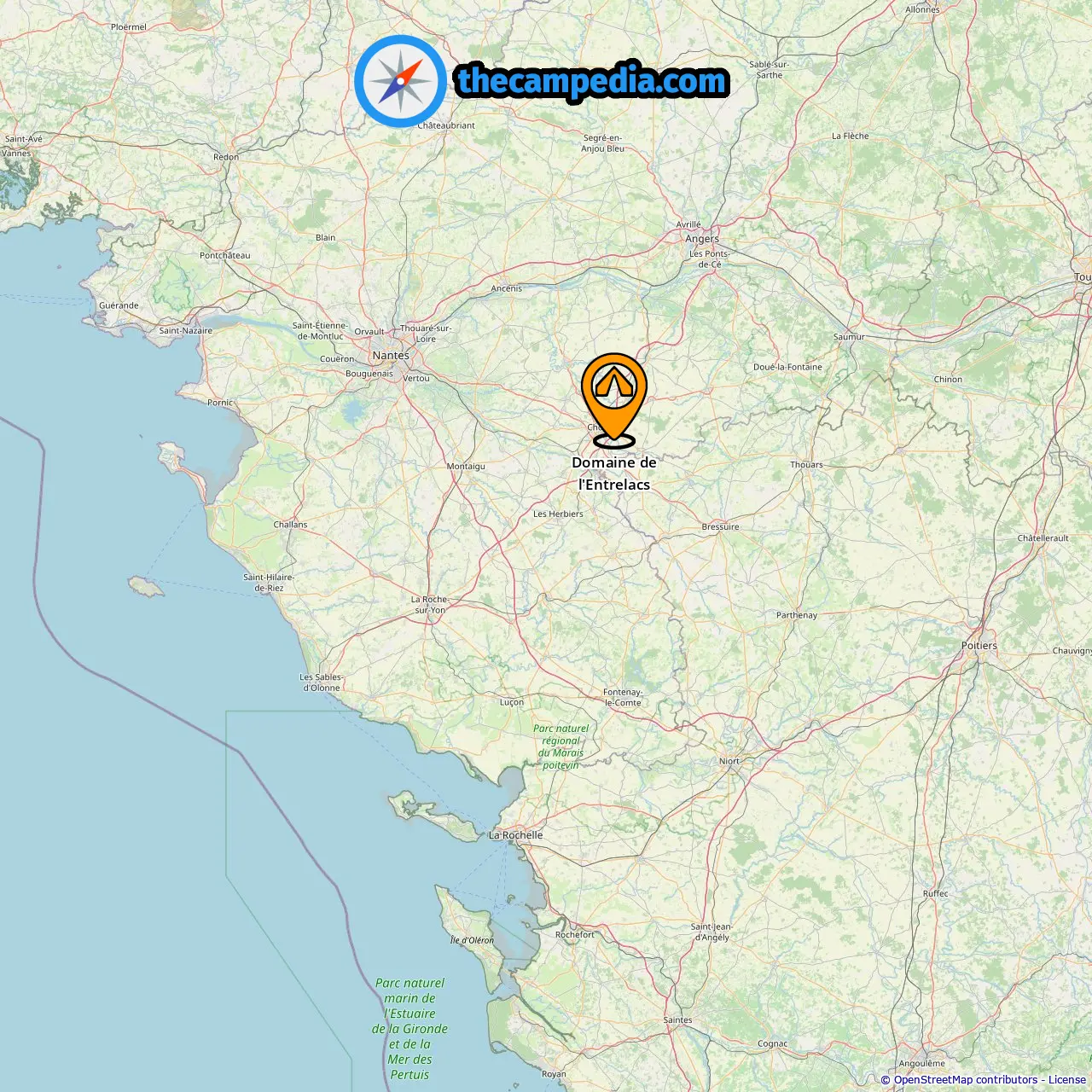Click the Île d'Oléron island label
This screenshot has width=1092, height=1092.
[472, 939]
